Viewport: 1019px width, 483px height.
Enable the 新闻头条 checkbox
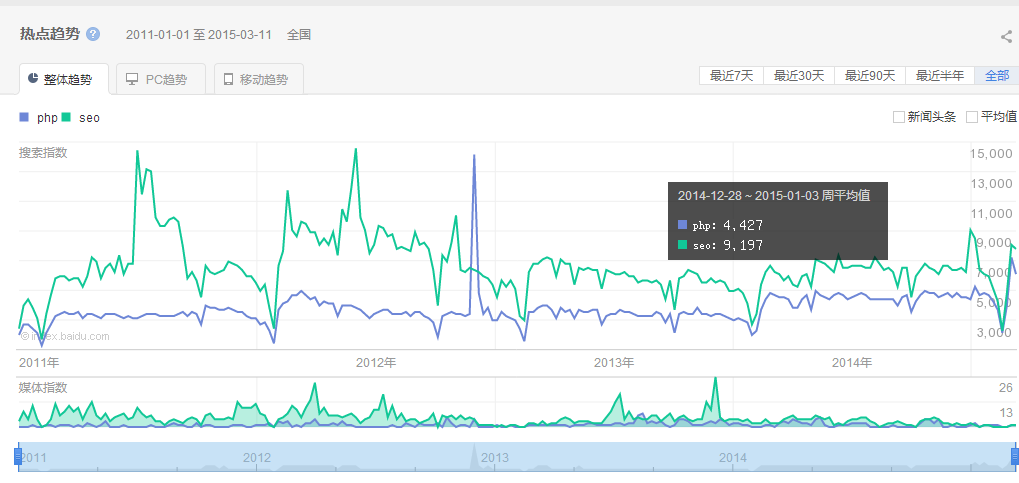(x=899, y=117)
